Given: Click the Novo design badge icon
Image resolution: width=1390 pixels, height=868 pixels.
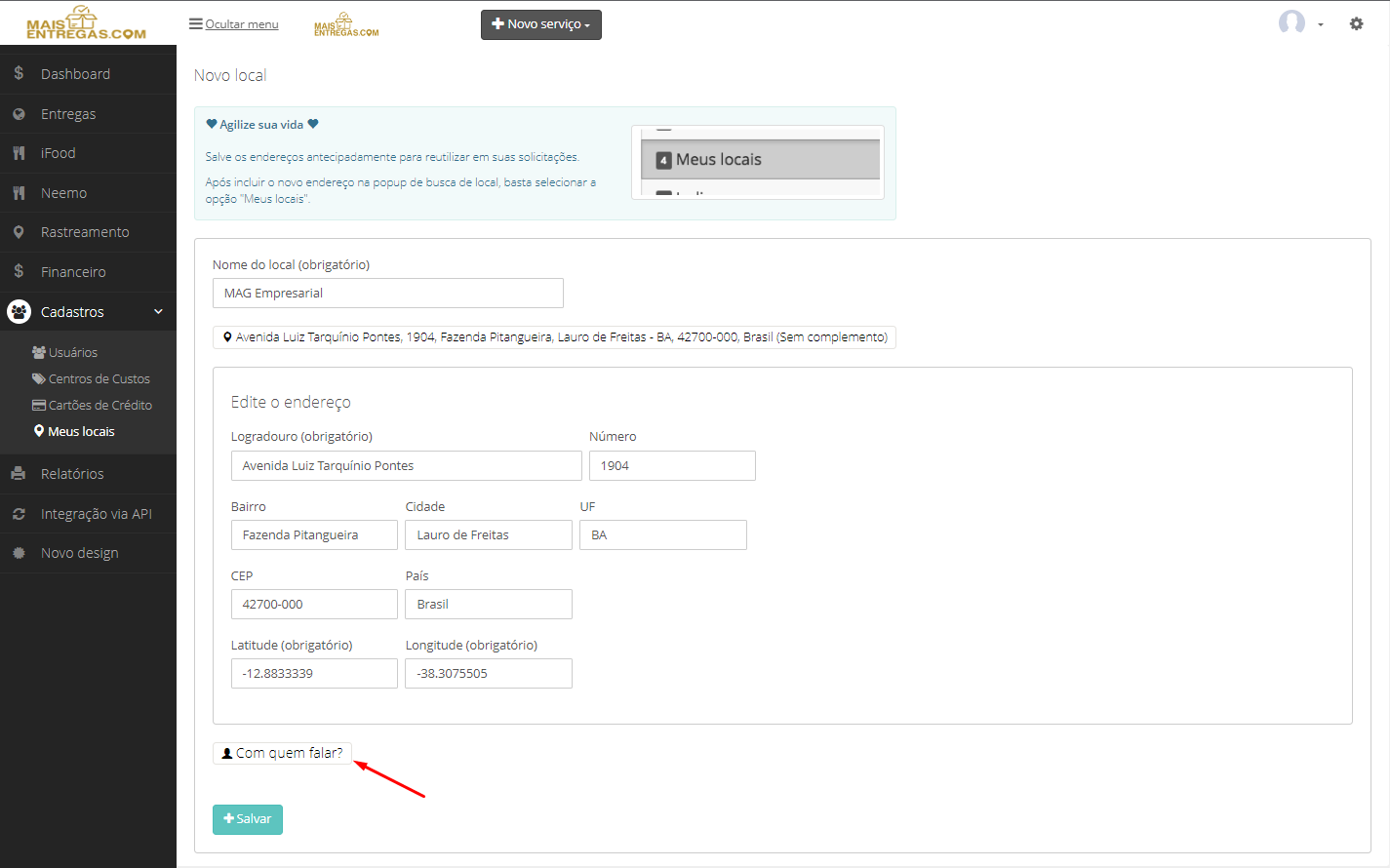Looking at the screenshot, I should click(19, 553).
